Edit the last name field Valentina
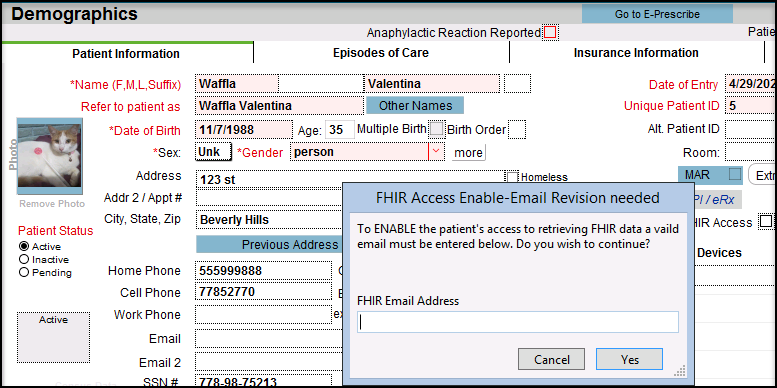777x388 pixels. click(433, 84)
